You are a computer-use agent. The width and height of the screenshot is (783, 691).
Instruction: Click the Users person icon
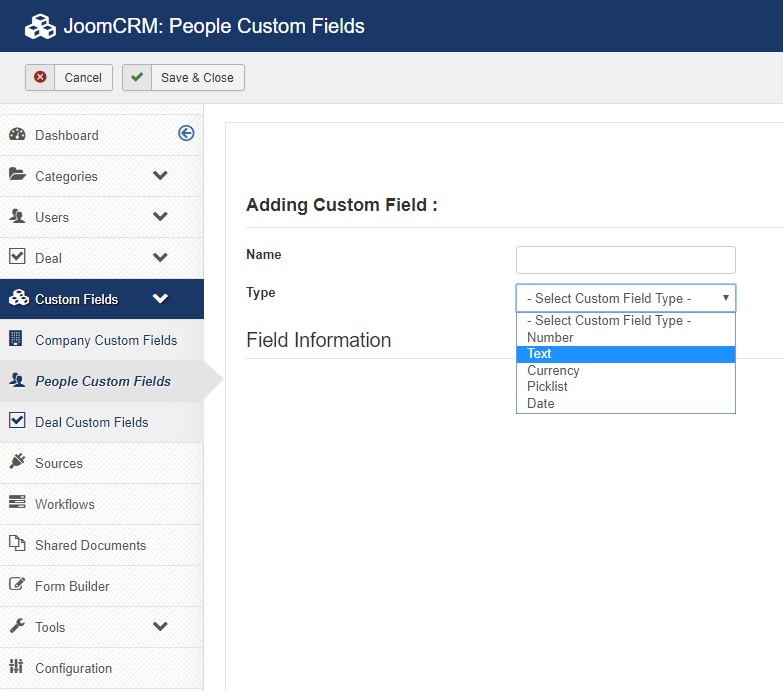[x=17, y=216]
